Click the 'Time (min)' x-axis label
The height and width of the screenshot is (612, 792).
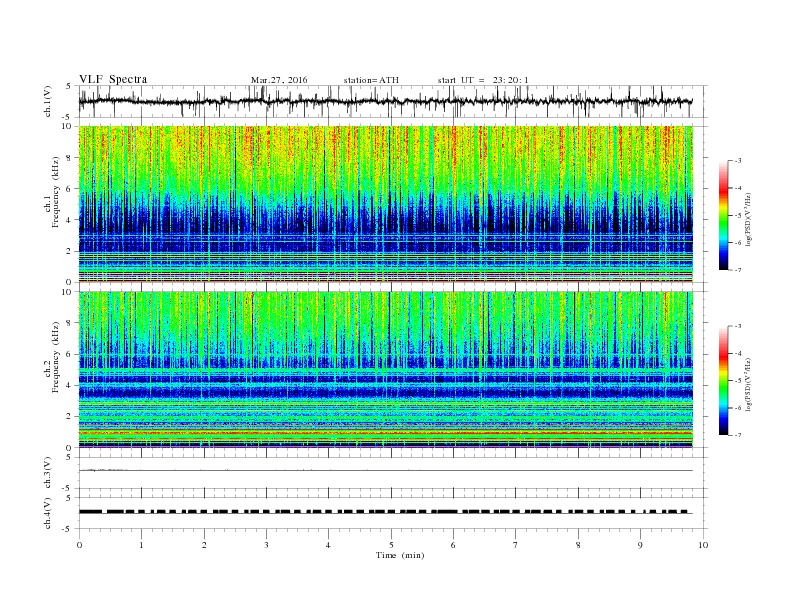(x=400, y=555)
